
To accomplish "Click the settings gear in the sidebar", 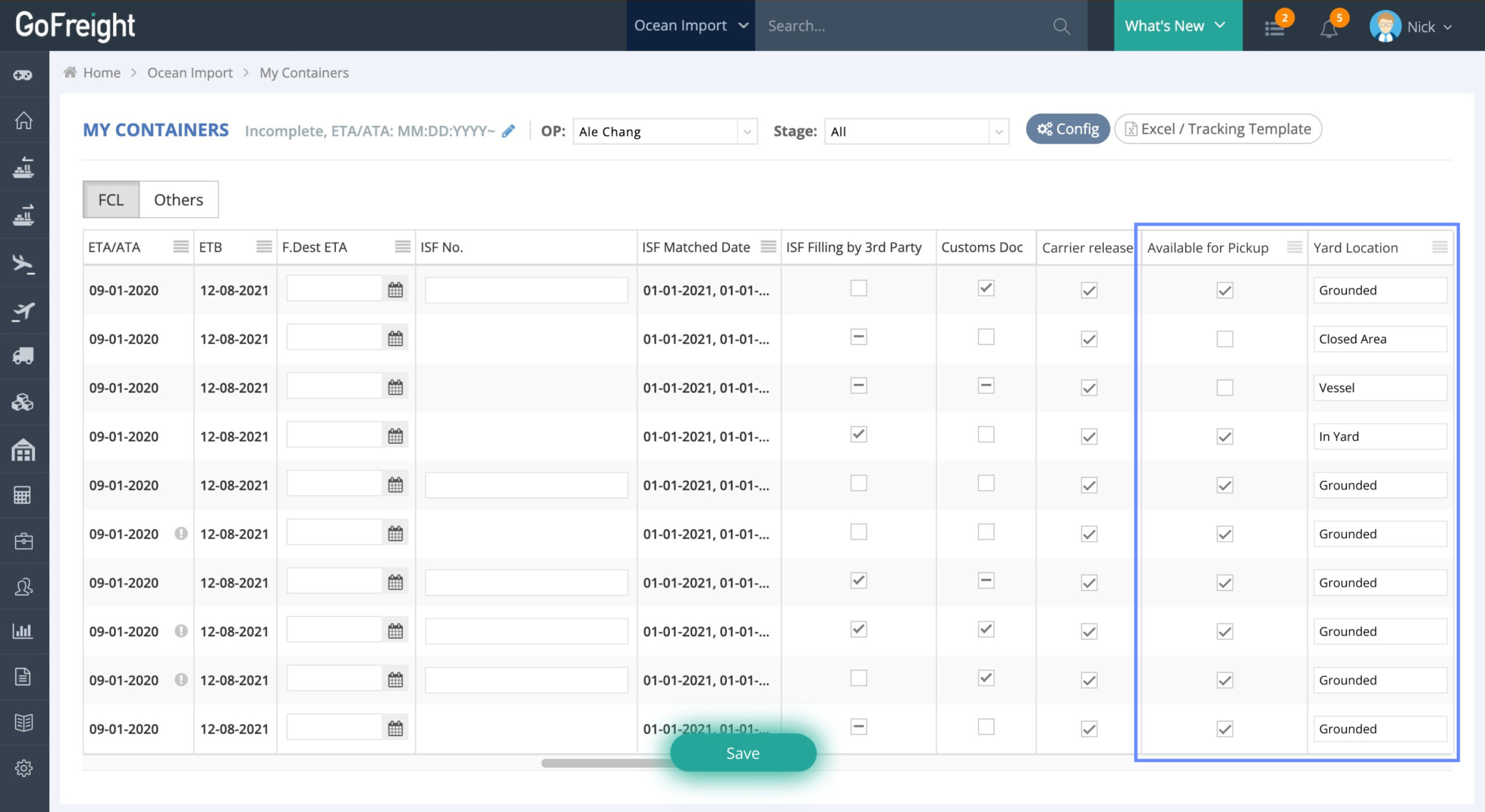I will coord(23,768).
